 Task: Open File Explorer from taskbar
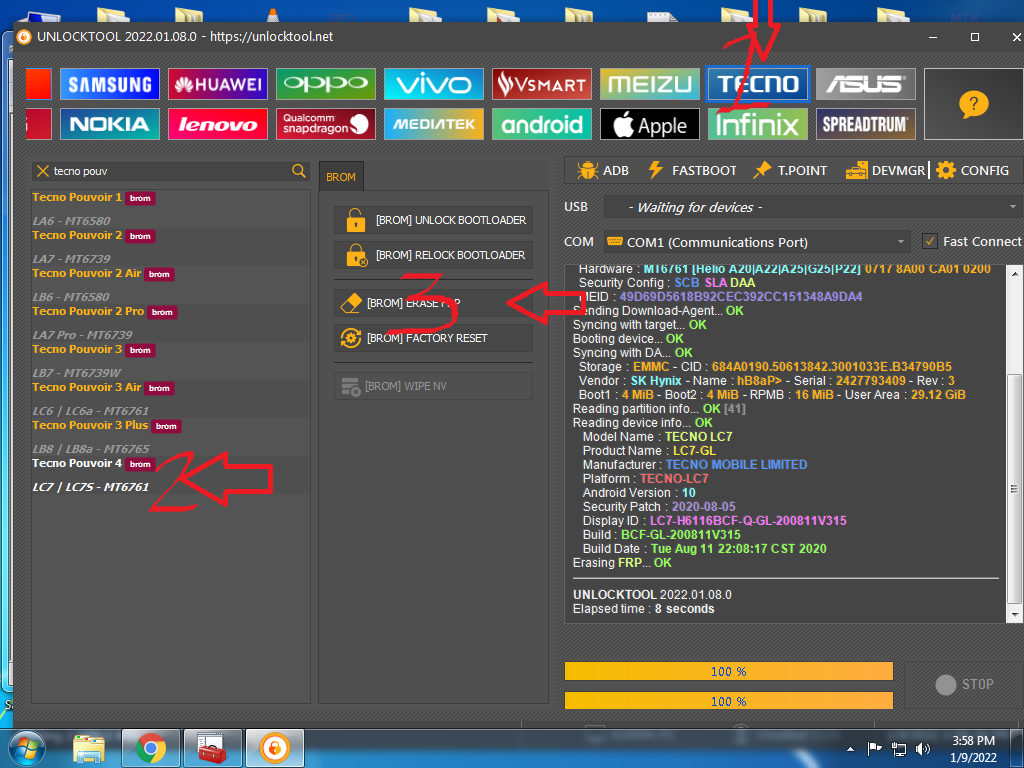coord(89,748)
